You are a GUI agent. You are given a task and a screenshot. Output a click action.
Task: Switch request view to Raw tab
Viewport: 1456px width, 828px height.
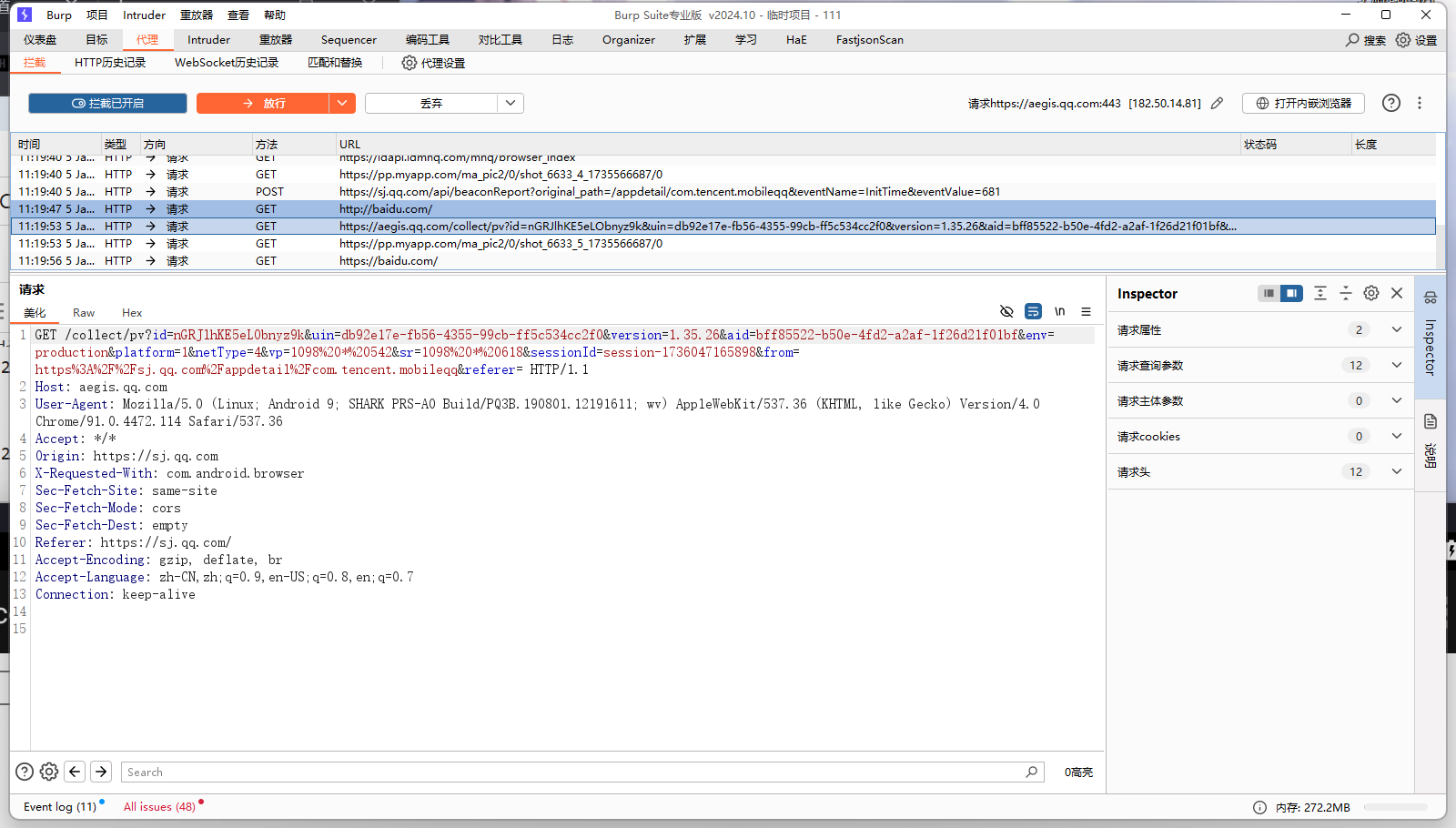(x=84, y=313)
